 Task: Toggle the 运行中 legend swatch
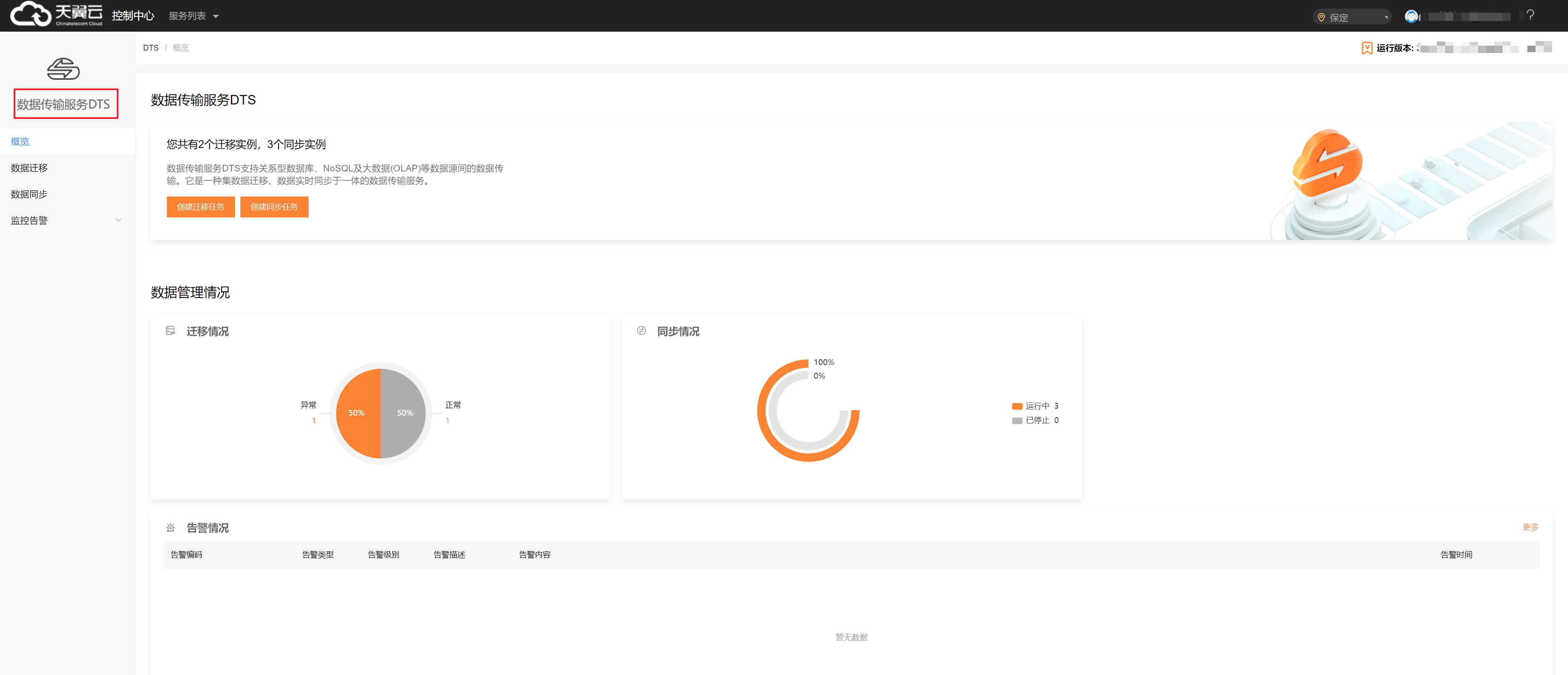[x=1017, y=406]
